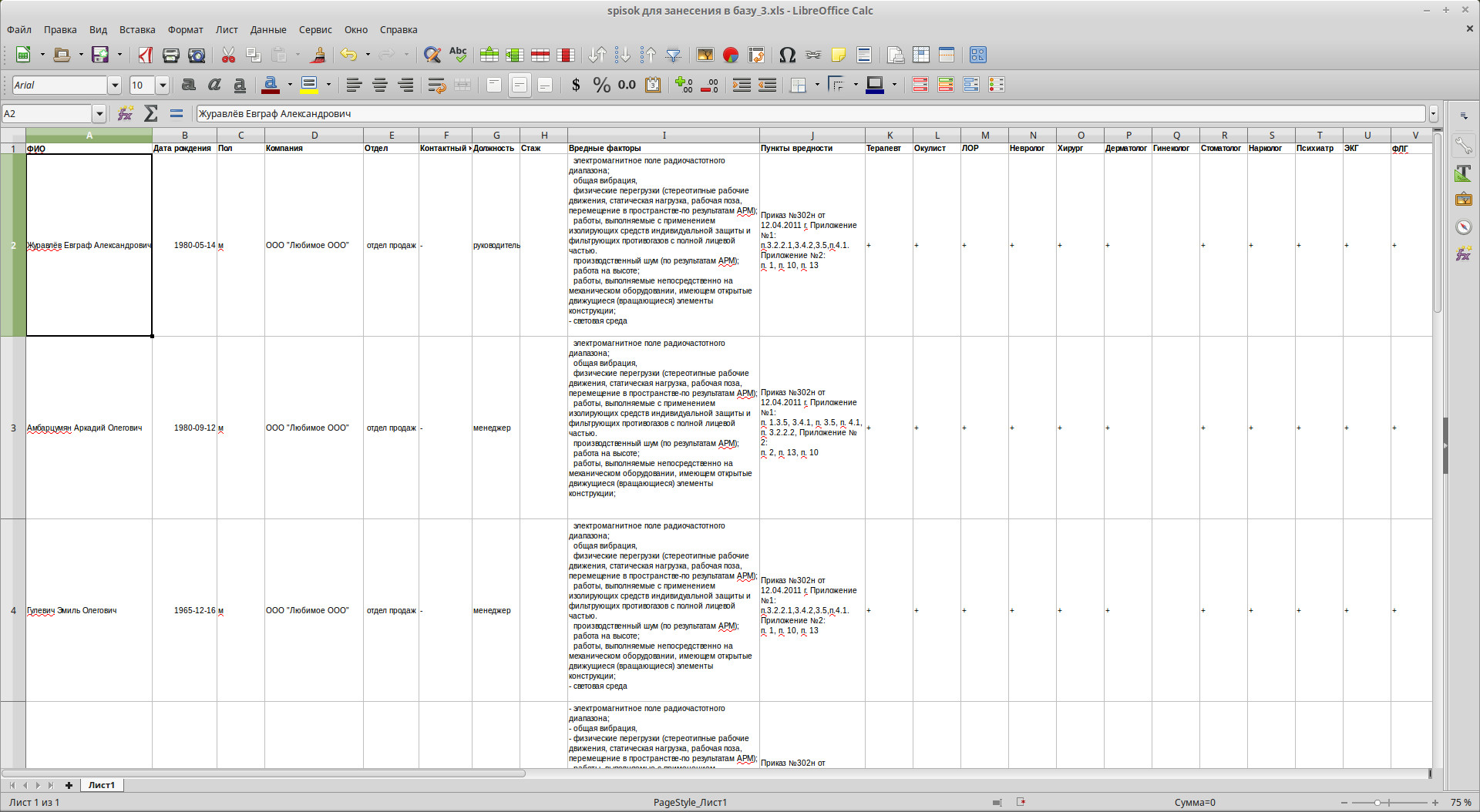This screenshot has width=1480, height=812.
Task: Toggle AutoFilter funnel button
Action: point(673,55)
